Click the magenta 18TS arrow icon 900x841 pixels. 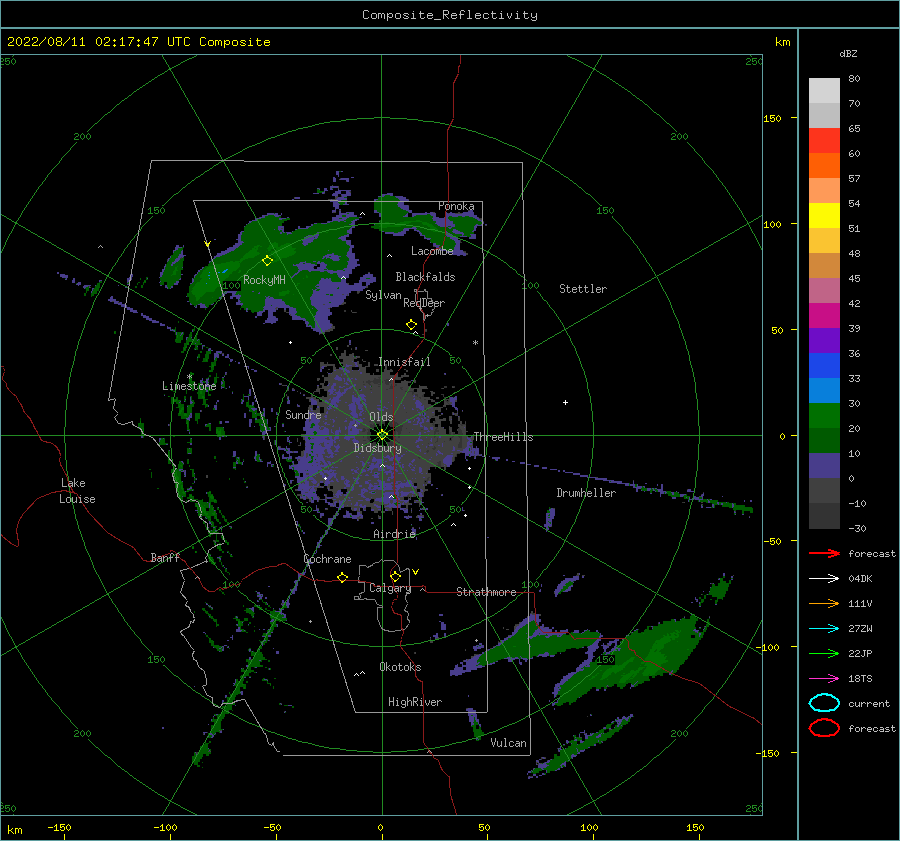point(824,679)
